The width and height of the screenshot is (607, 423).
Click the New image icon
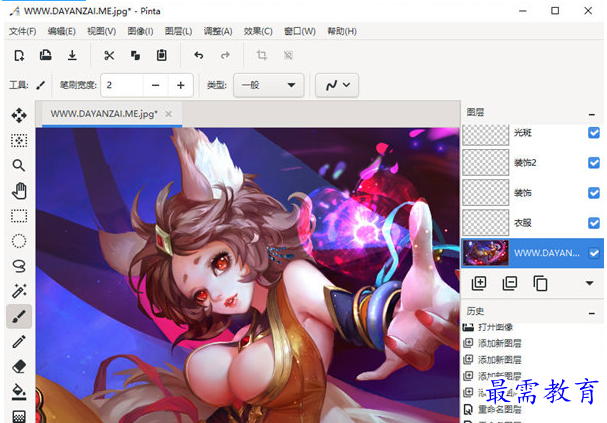[19, 56]
